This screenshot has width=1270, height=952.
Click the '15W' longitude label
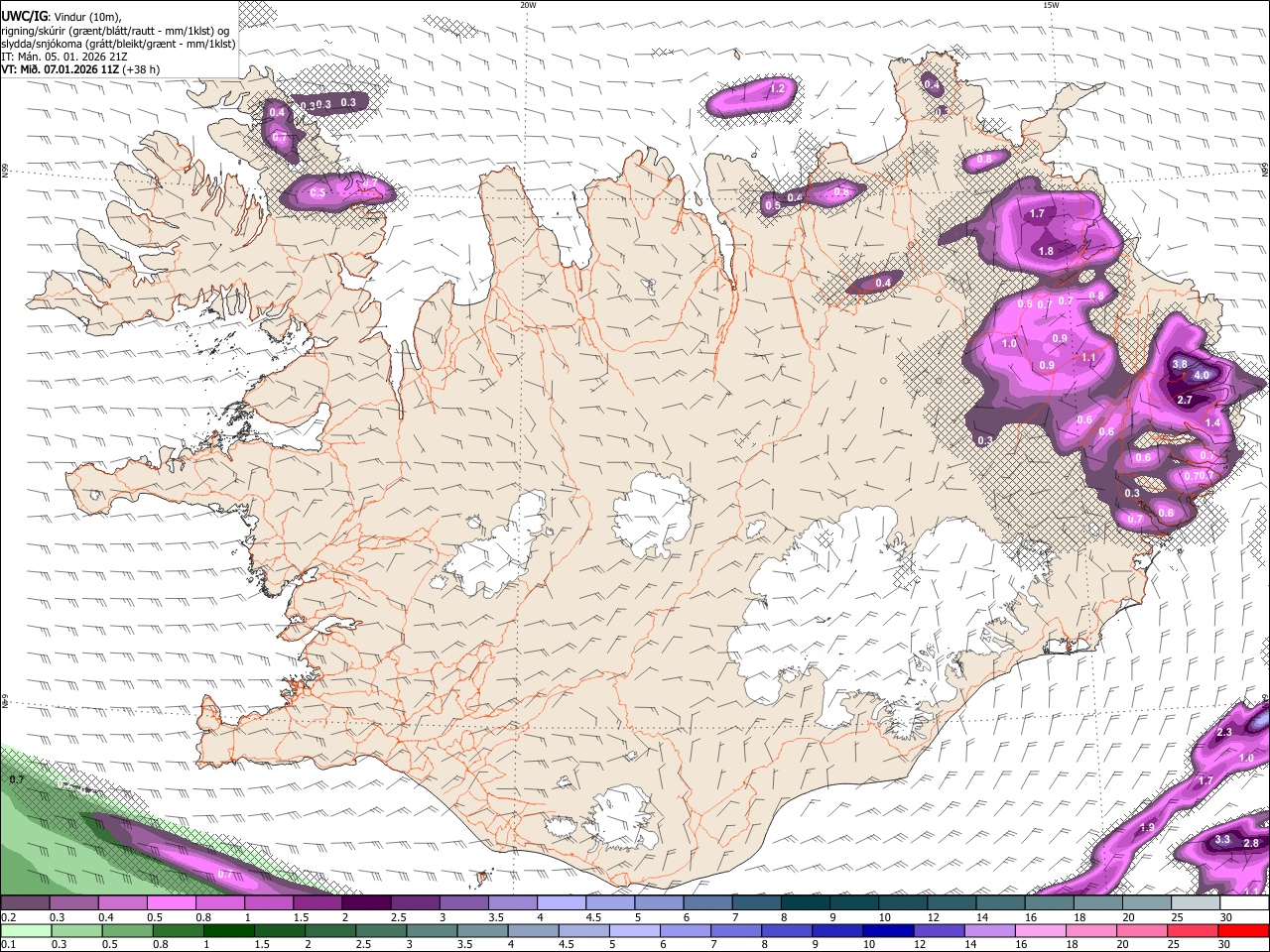1051,4
